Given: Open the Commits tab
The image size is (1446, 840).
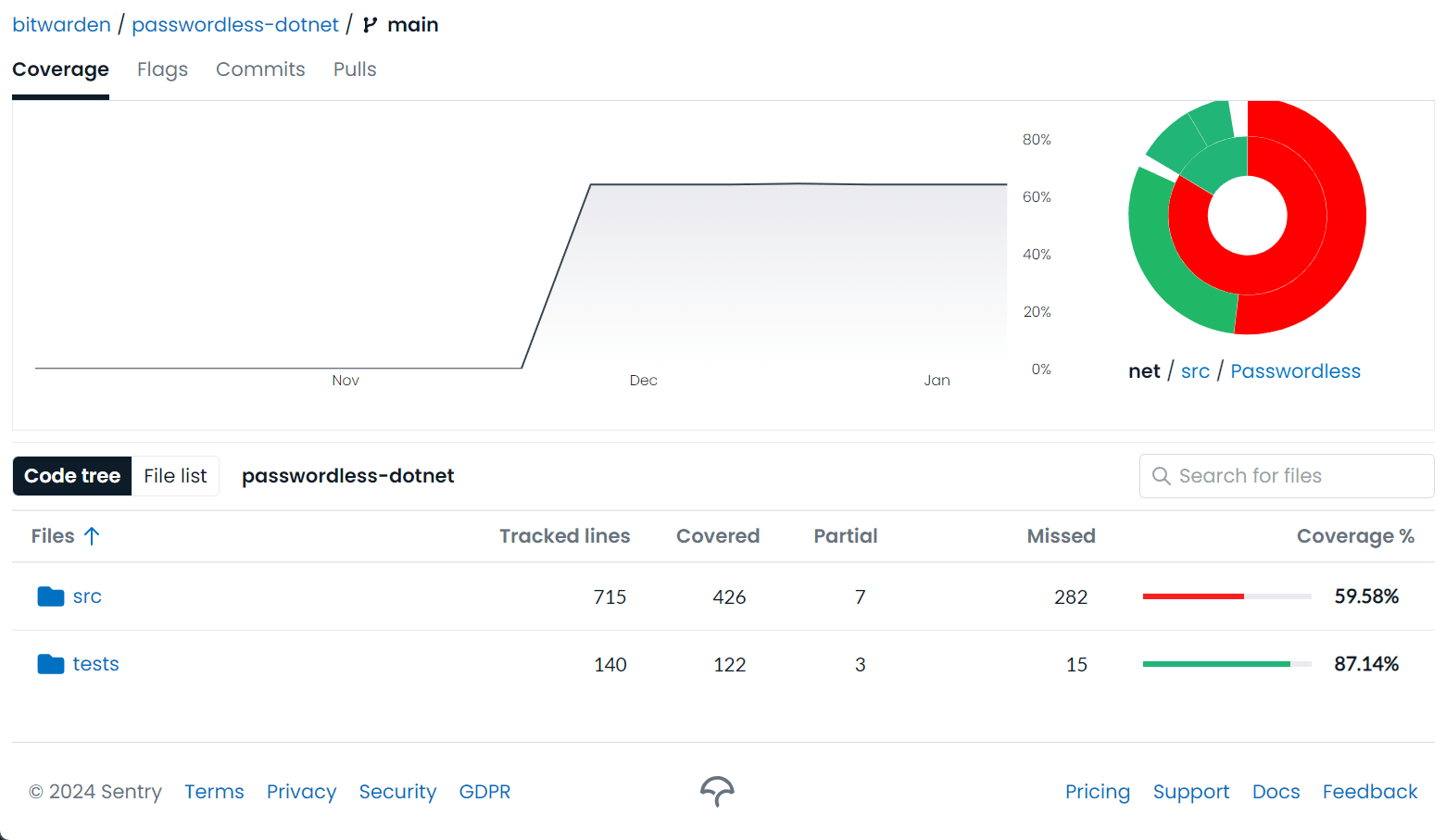Looking at the screenshot, I should coord(260,69).
